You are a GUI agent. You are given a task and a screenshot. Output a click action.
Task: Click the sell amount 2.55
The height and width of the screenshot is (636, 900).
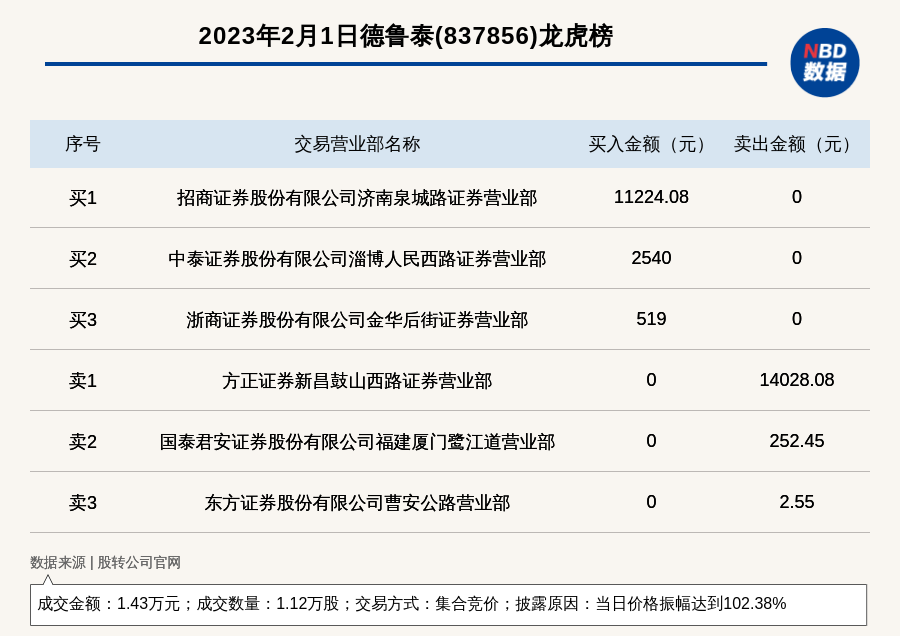pyautogui.click(x=797, y=502)
